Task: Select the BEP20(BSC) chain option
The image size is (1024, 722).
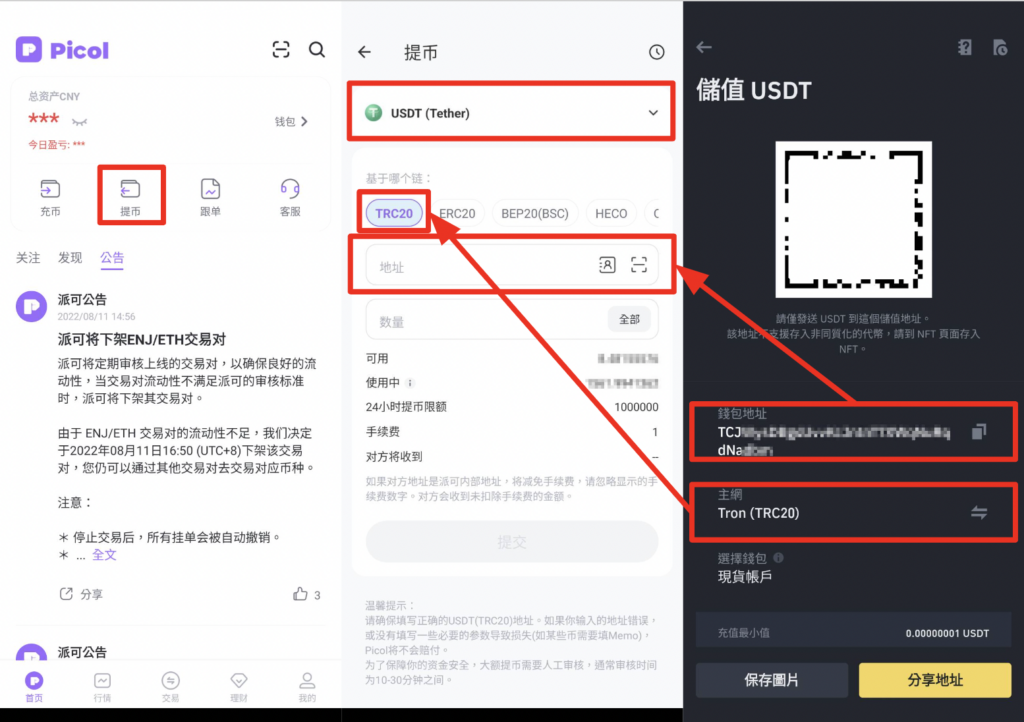Action: click(x=535, y=213)
